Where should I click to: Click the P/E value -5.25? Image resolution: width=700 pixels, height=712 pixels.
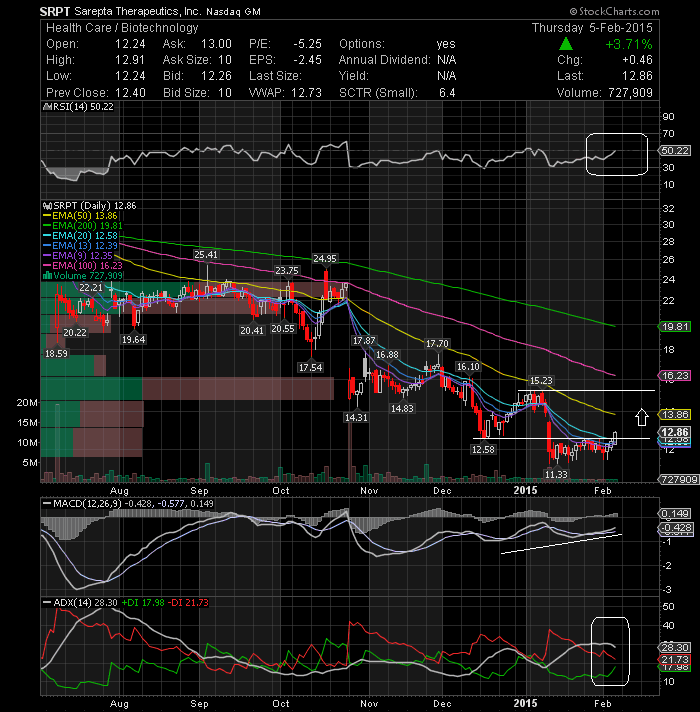pos(307,44)
